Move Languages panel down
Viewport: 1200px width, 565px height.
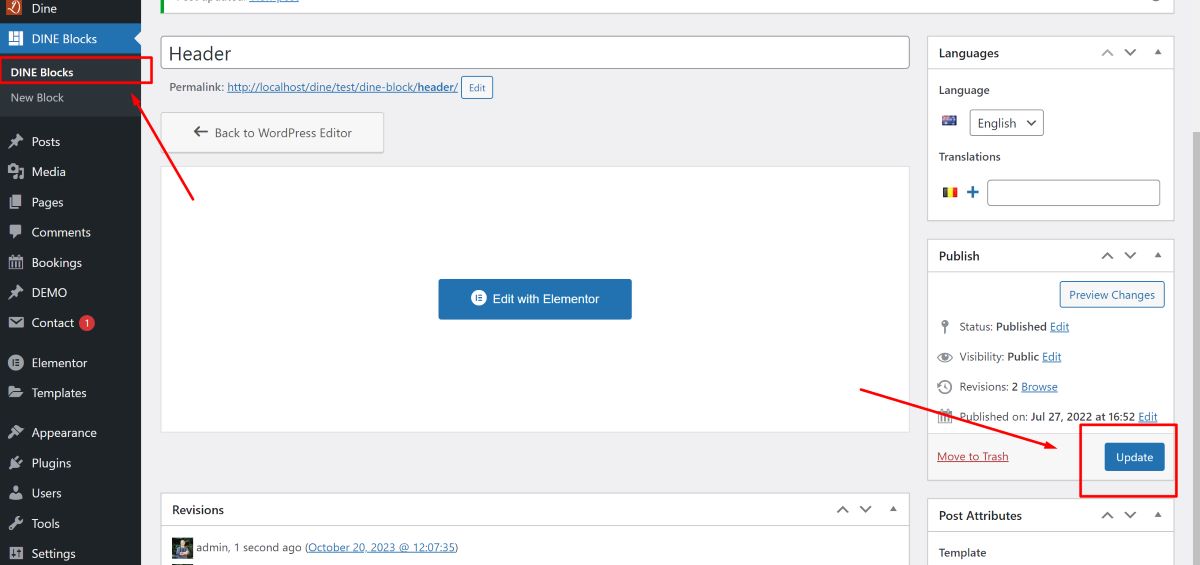pyautogui.click(x=1130, y=52)
